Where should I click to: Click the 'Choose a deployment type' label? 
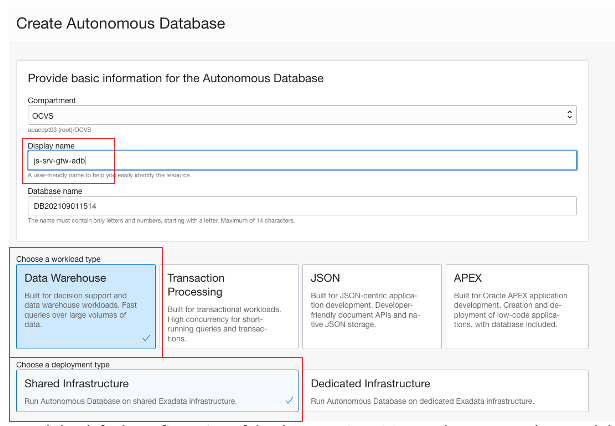[63, 364]
